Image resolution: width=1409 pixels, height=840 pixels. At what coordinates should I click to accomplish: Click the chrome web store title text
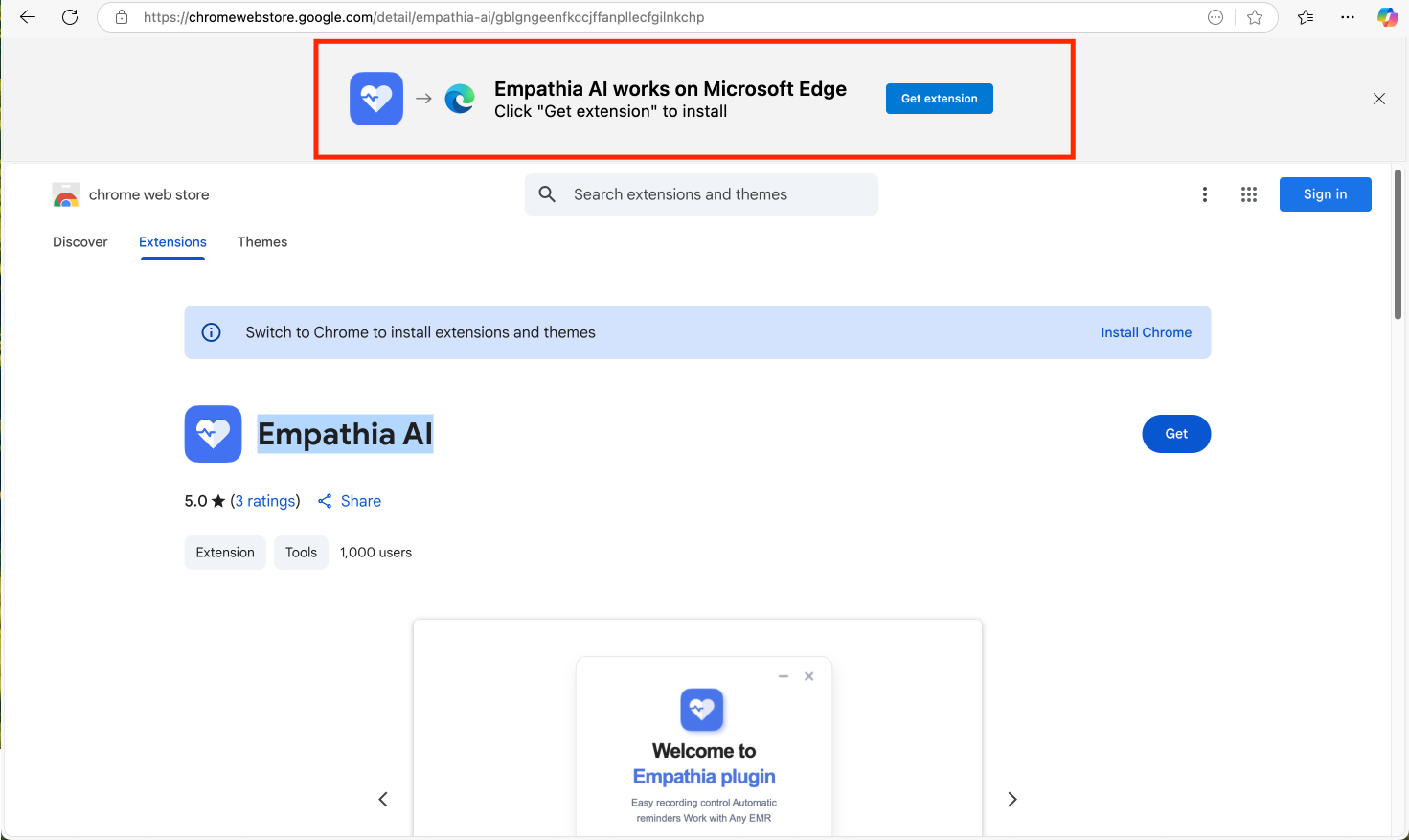point(148,194)
